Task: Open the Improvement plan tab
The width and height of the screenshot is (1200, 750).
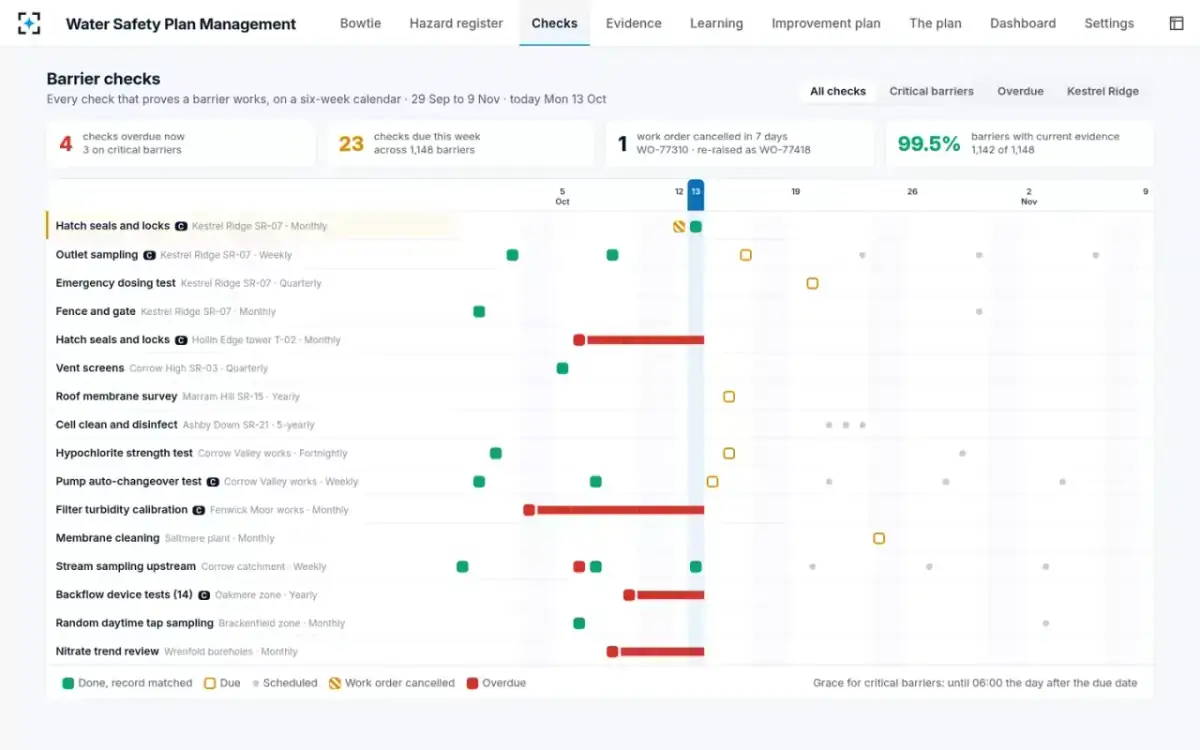Action: (826, 23)
